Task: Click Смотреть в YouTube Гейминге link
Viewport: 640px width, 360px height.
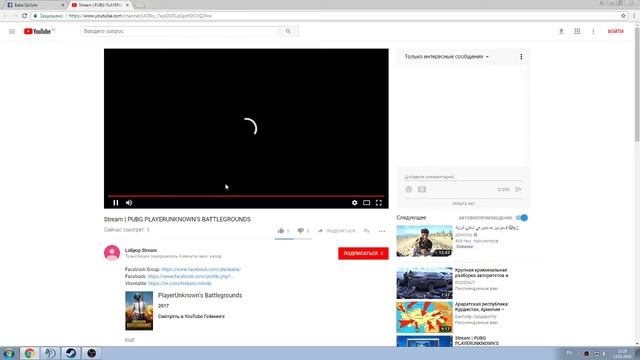Action: 191,316
